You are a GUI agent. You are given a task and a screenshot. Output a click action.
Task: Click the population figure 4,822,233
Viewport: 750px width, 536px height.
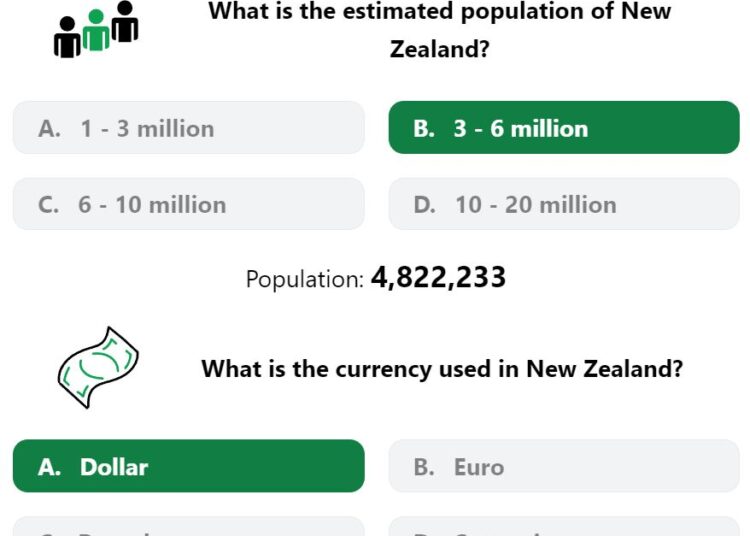pos(438,277)
